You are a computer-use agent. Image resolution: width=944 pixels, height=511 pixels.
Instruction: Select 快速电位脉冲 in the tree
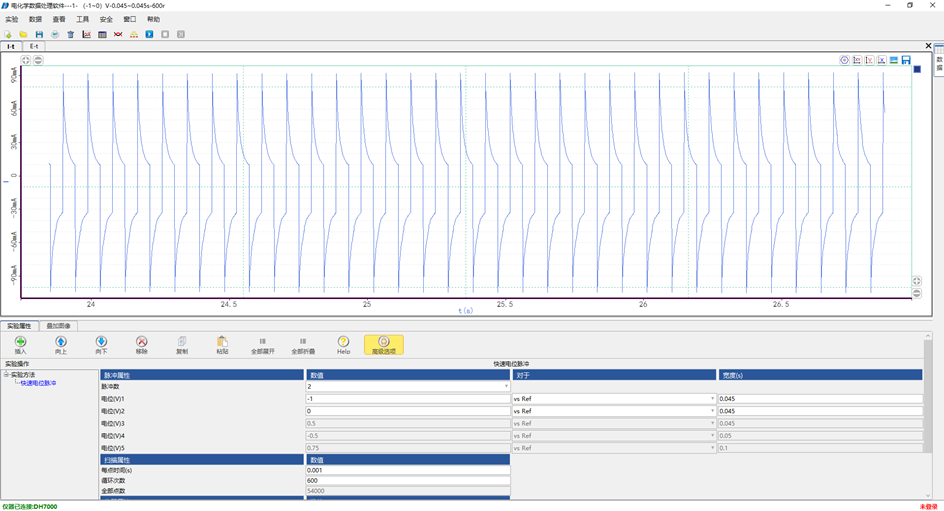(39, 383)
